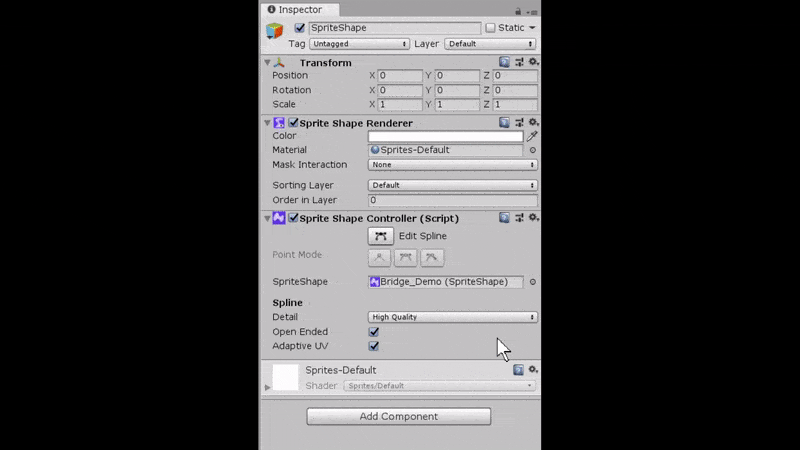Open Sprites-Default material help icon
800x450 pixels.
tap(518, 370)
